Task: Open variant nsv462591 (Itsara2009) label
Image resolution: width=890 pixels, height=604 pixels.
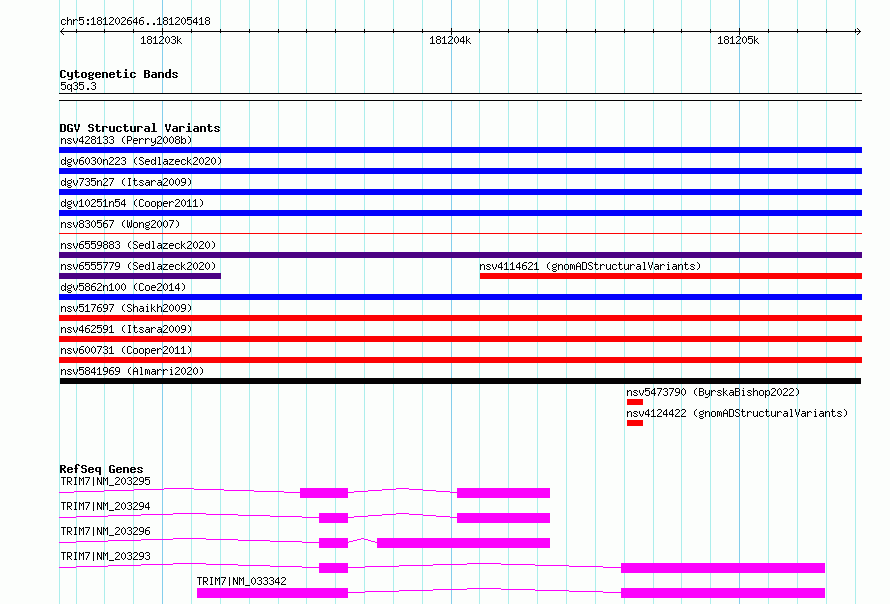Action: [x=126, y=329]
